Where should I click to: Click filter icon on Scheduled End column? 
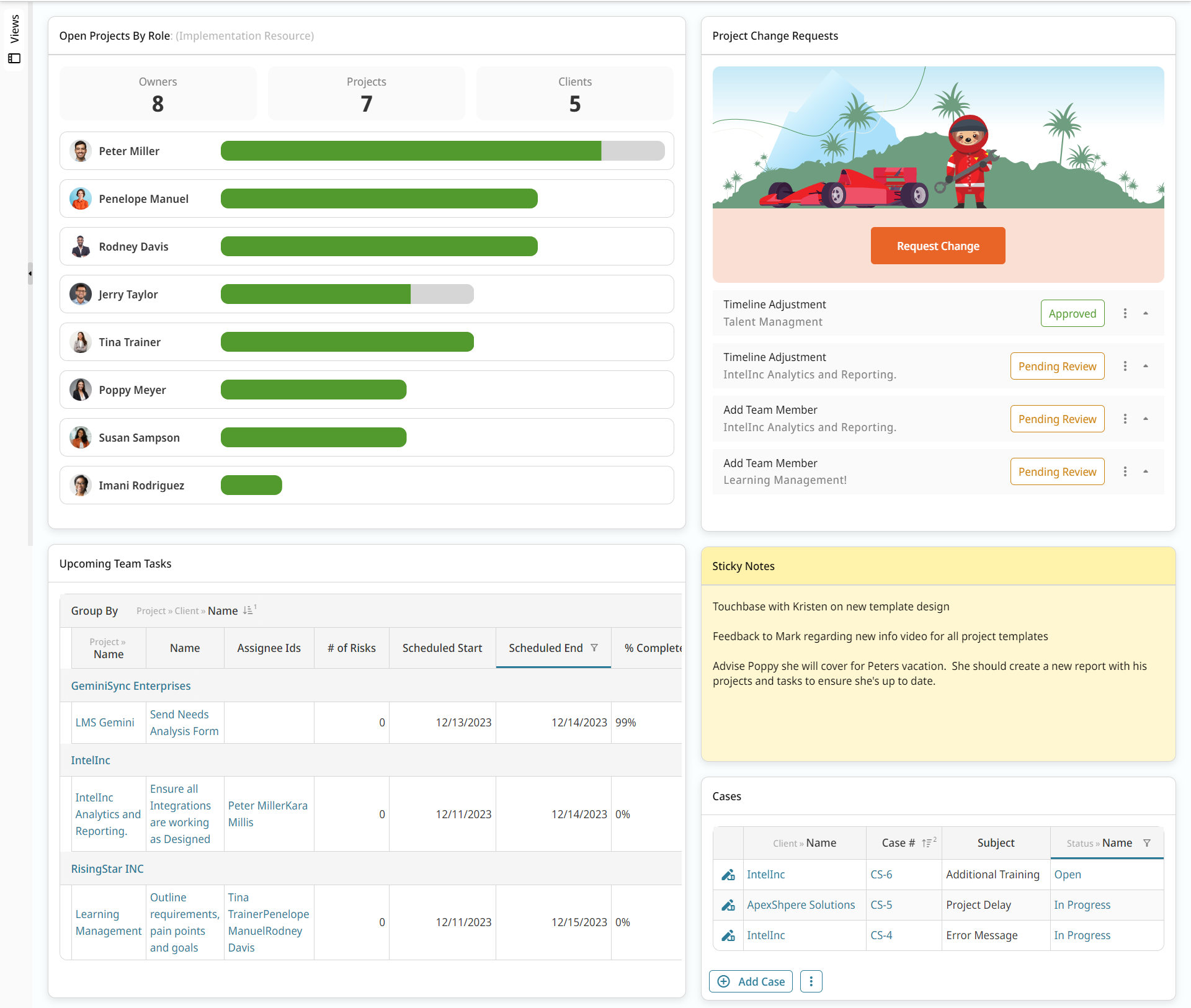[x=594, y=648]
